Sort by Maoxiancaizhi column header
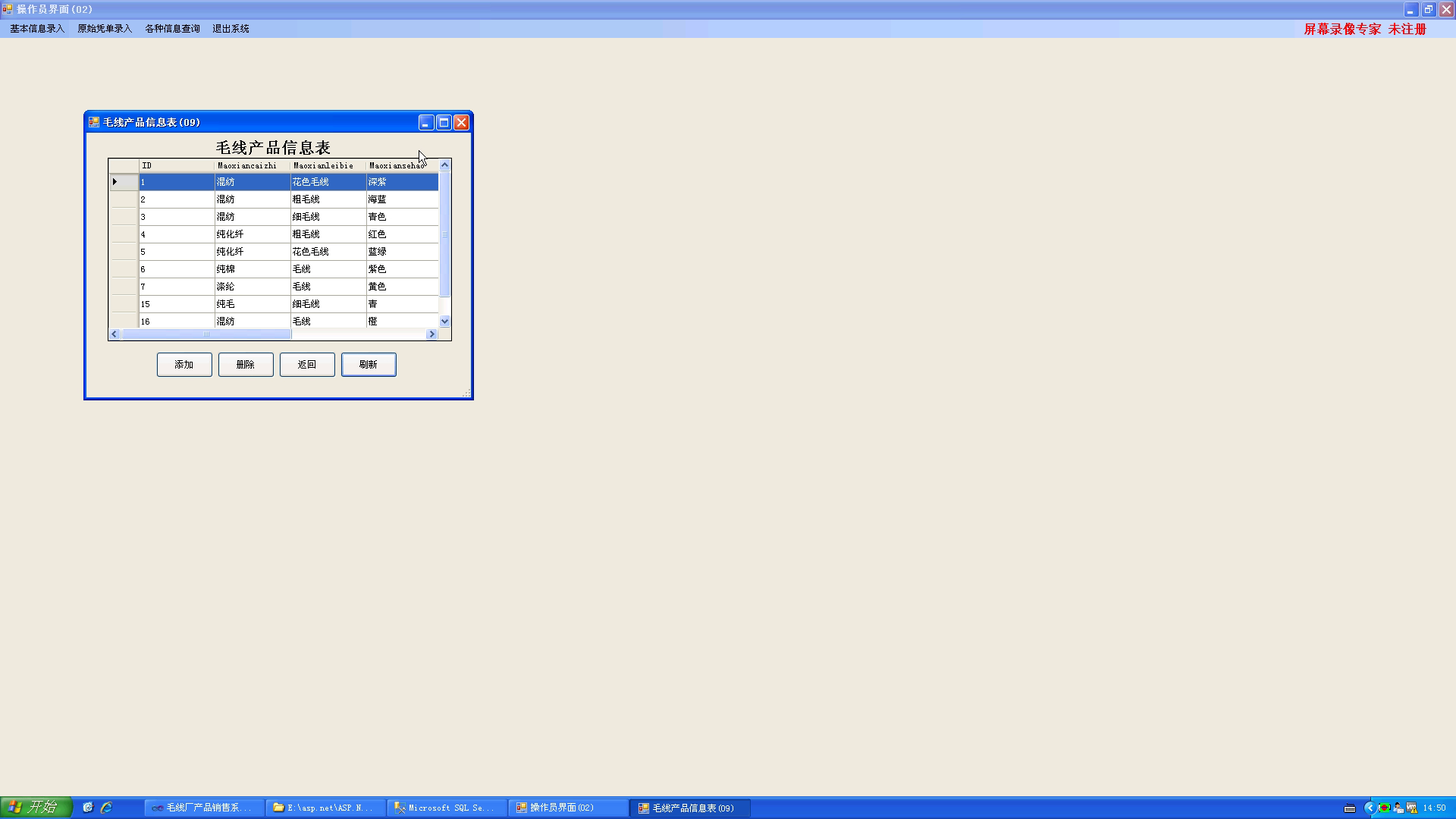Image resolution: width=1456 pixels, height=819 pixels. (253, 165)
